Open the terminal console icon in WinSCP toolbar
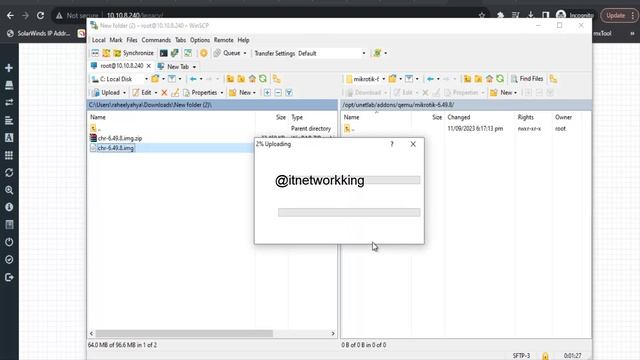 (x=164, y=53)
